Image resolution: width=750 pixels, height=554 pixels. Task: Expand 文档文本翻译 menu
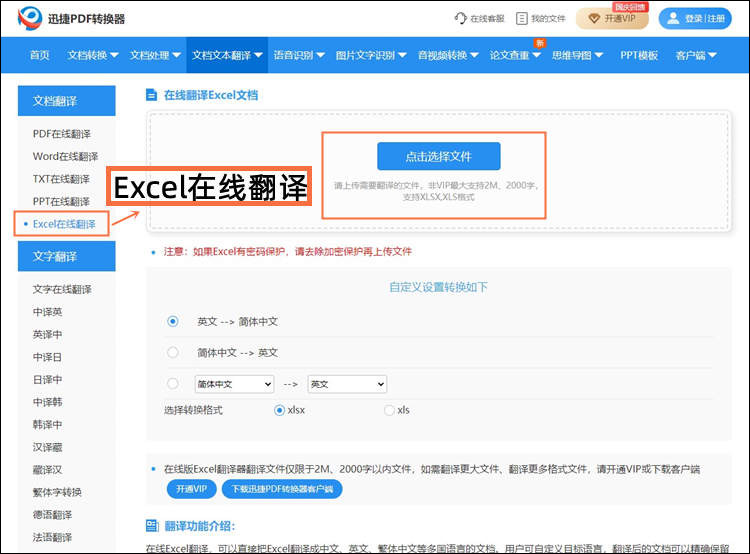click(227, 55)
